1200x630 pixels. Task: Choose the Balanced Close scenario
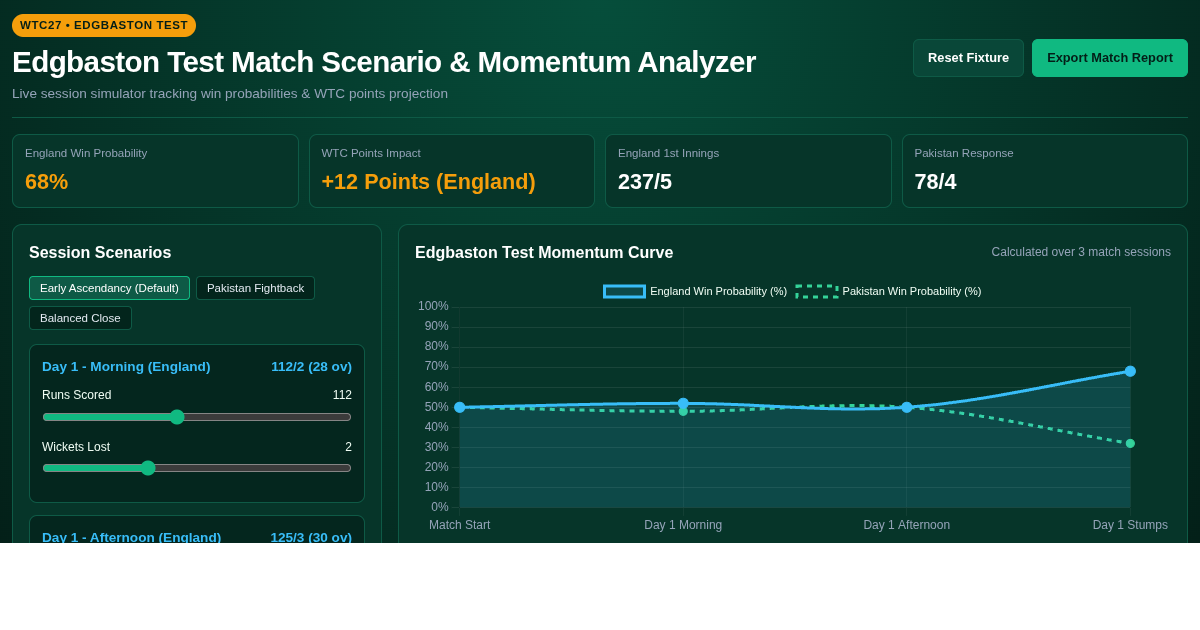tap(80, 318)
